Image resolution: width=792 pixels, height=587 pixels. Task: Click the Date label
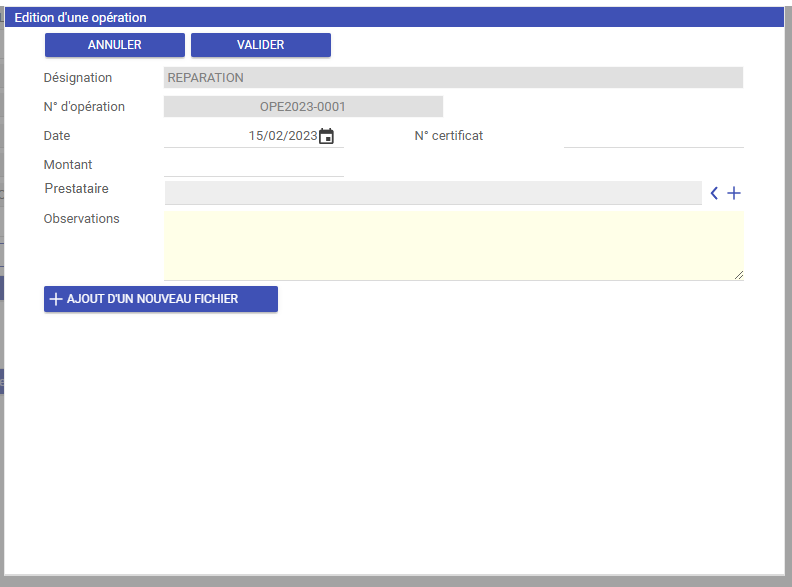click(x=57, y=136)
